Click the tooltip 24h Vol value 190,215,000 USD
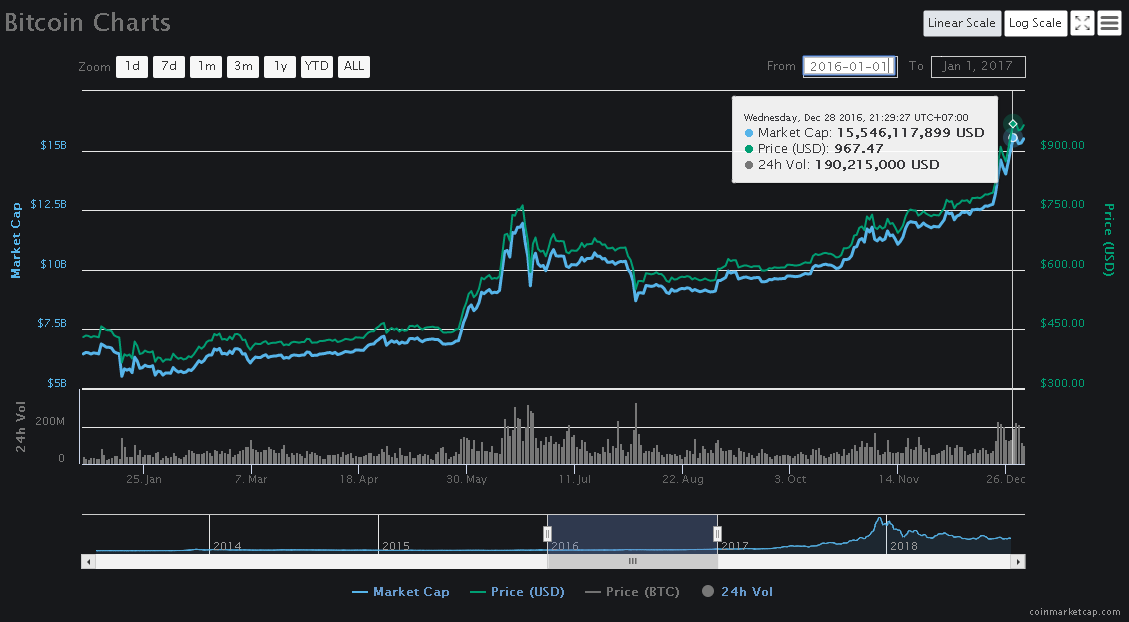1129x622 pixels. (877, 165)
